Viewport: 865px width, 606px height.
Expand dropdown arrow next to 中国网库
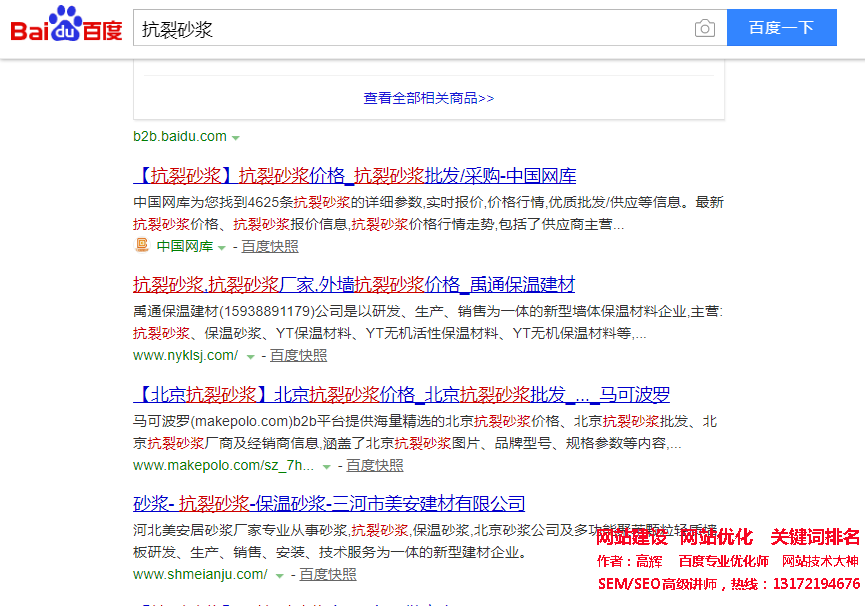coord(222,247)
